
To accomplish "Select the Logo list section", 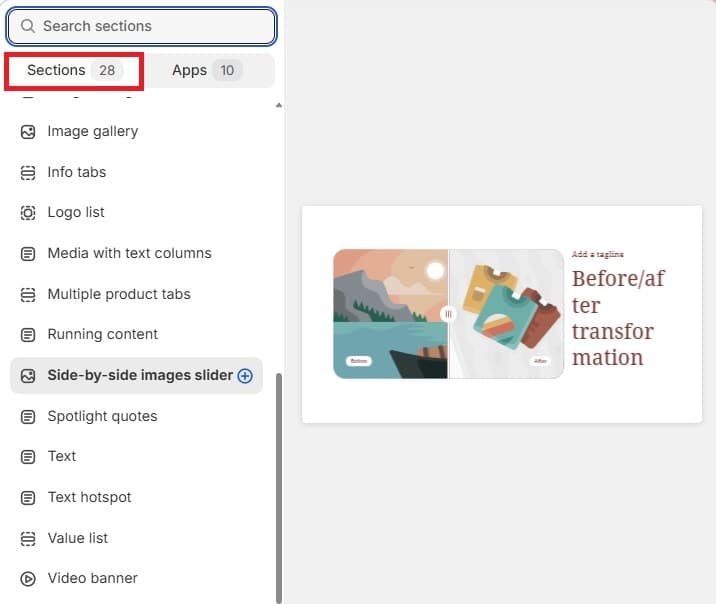I will coord(76,212).
